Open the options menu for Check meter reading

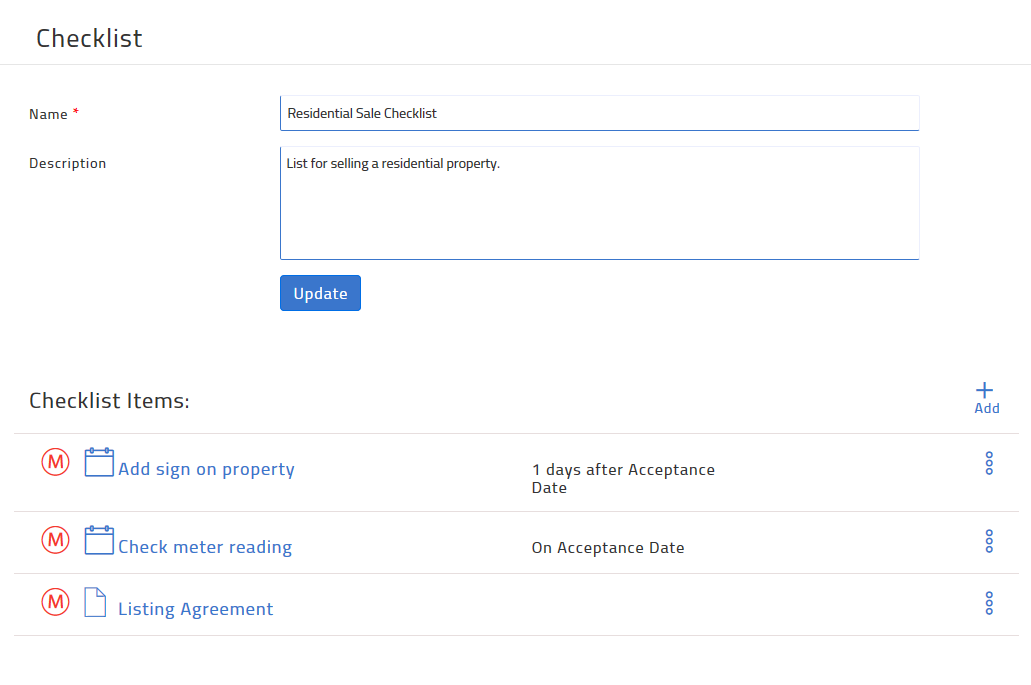988,541
